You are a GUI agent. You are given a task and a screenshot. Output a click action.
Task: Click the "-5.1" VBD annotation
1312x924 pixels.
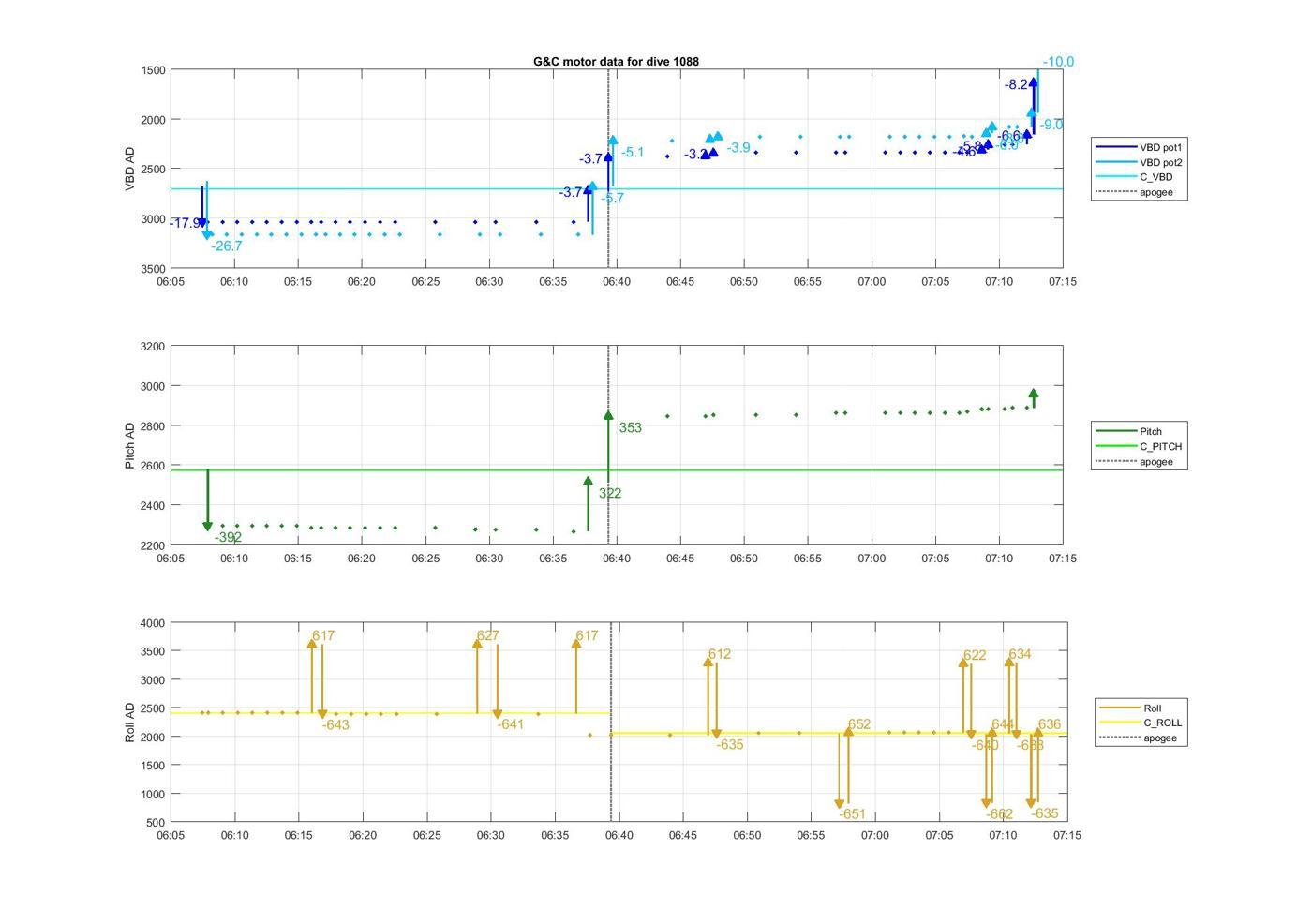point(633,152)
